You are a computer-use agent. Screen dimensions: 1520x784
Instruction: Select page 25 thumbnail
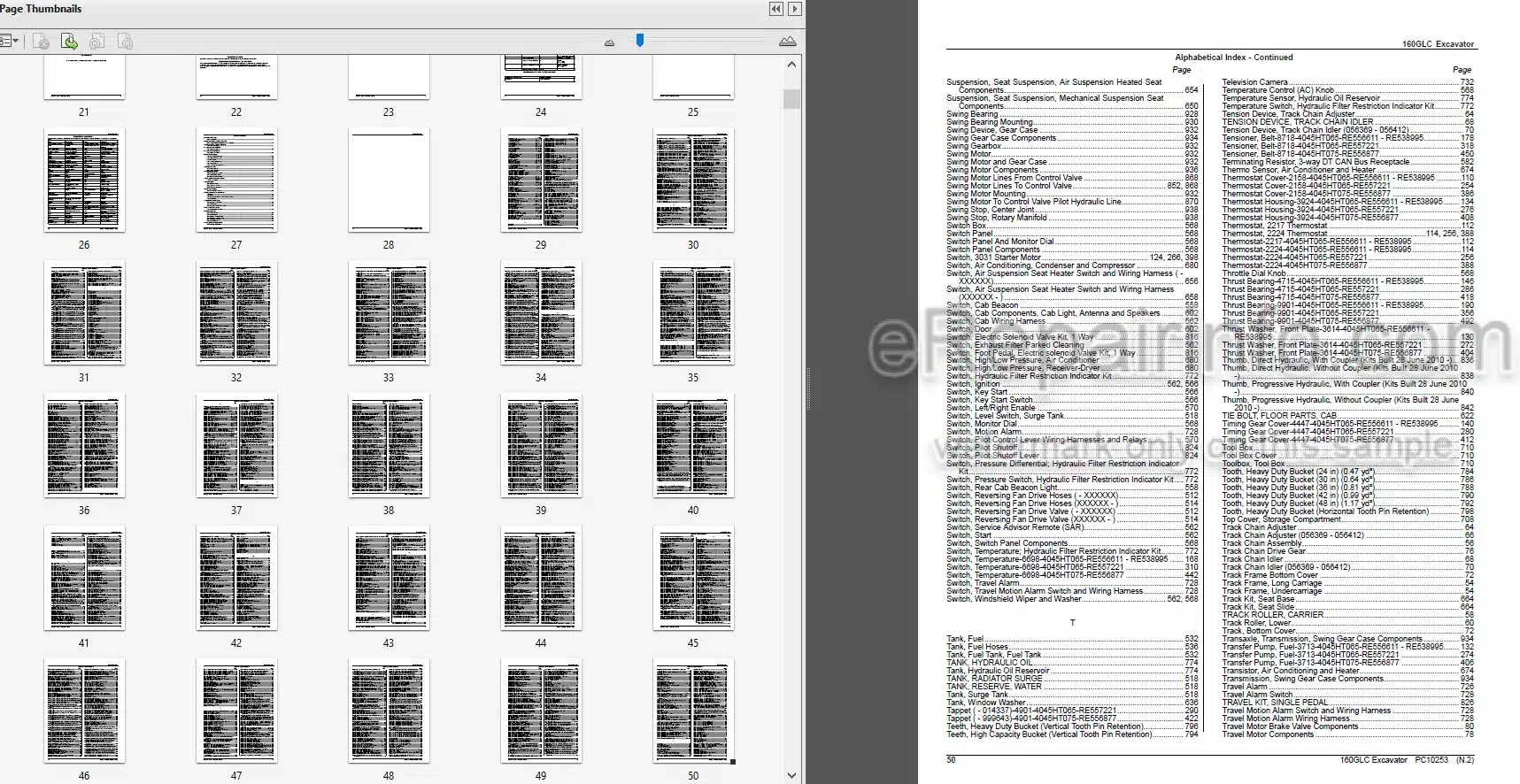(693, 78)
